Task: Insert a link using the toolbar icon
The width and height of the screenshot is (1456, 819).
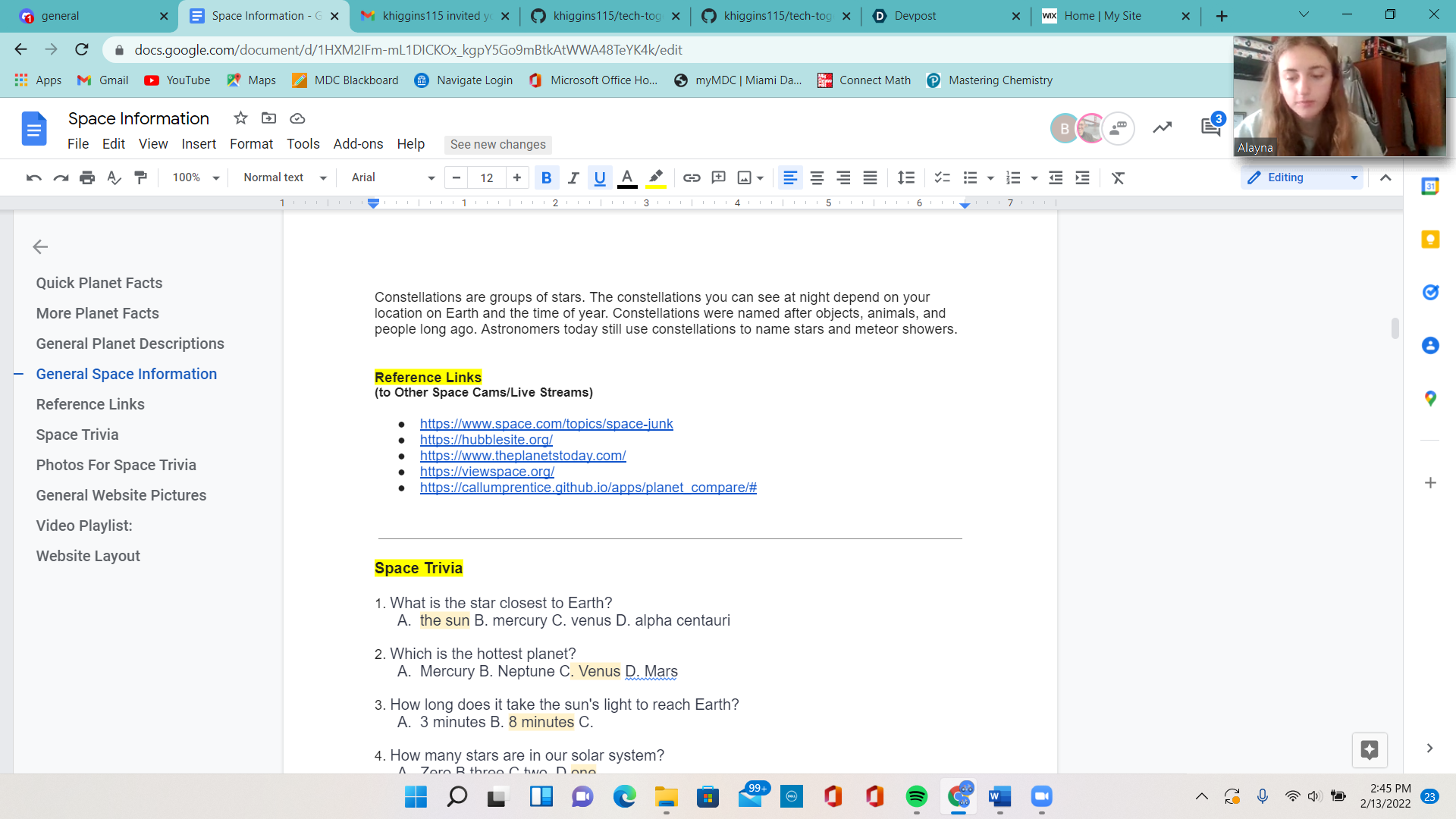Action: (691, 177)
